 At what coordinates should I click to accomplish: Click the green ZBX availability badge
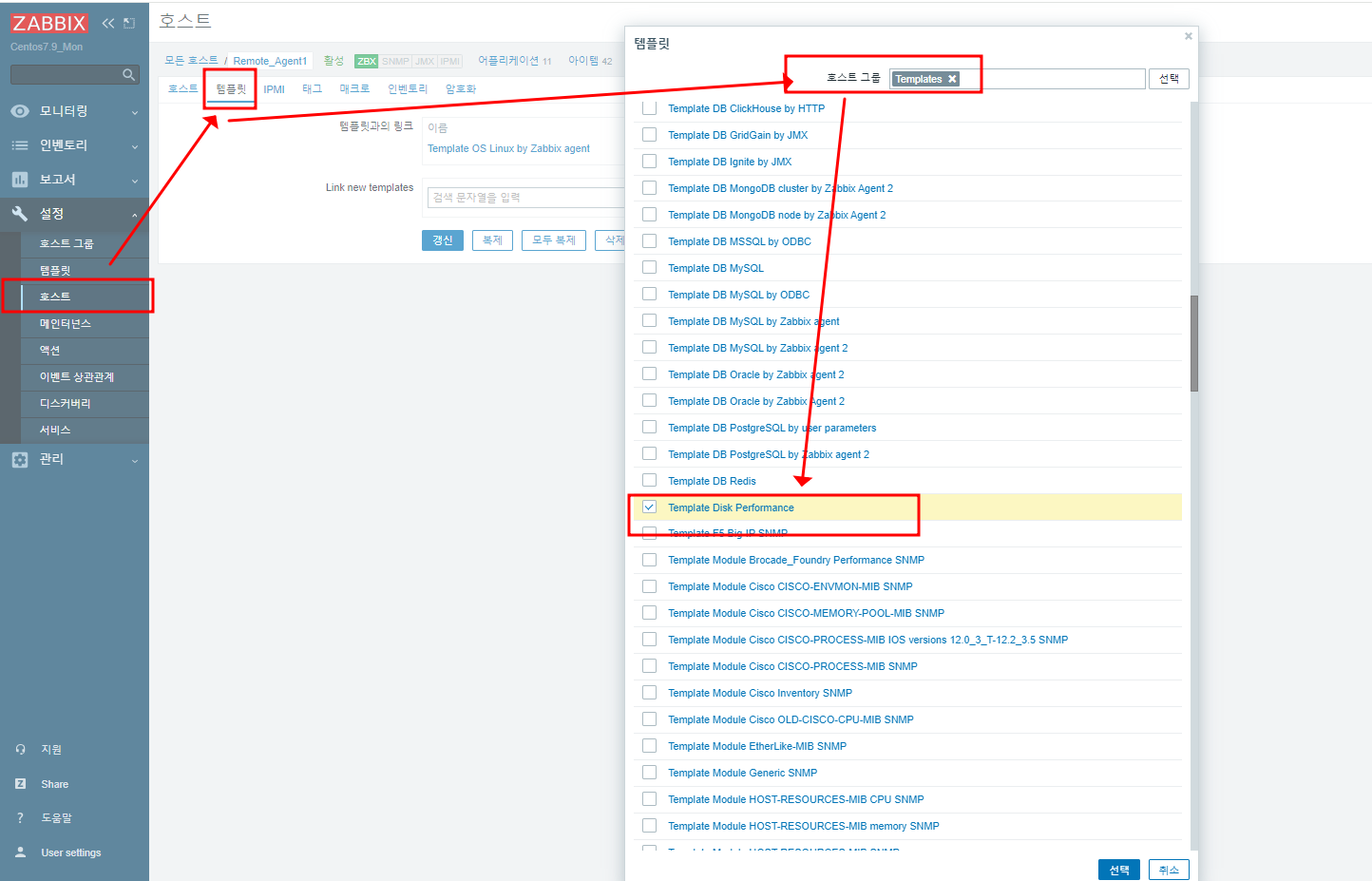(367, 61)
